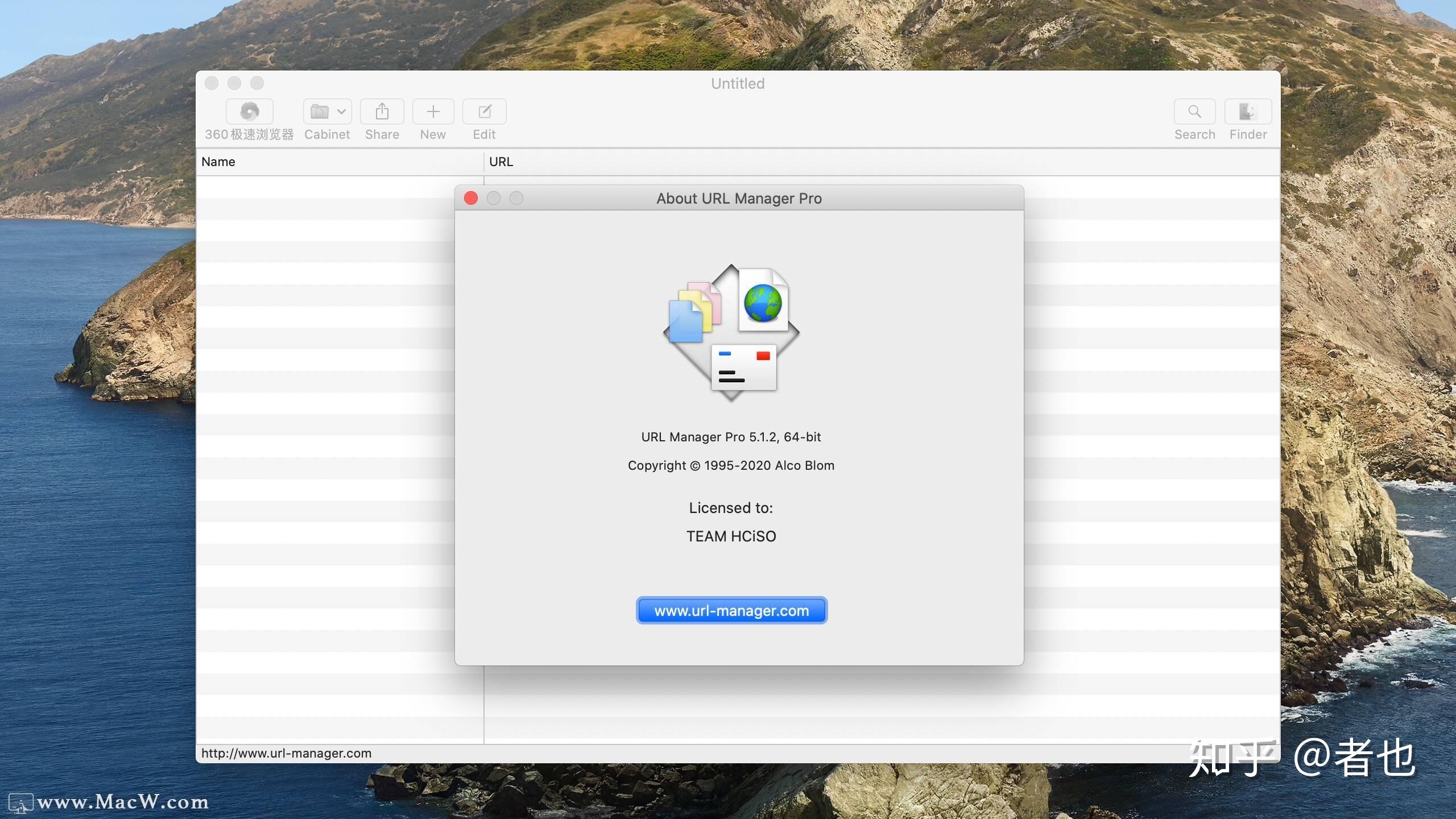This screenshot has width=1456, height=819.
Task: Click the New bookmark toolbar icon
Action: point(432,111)
